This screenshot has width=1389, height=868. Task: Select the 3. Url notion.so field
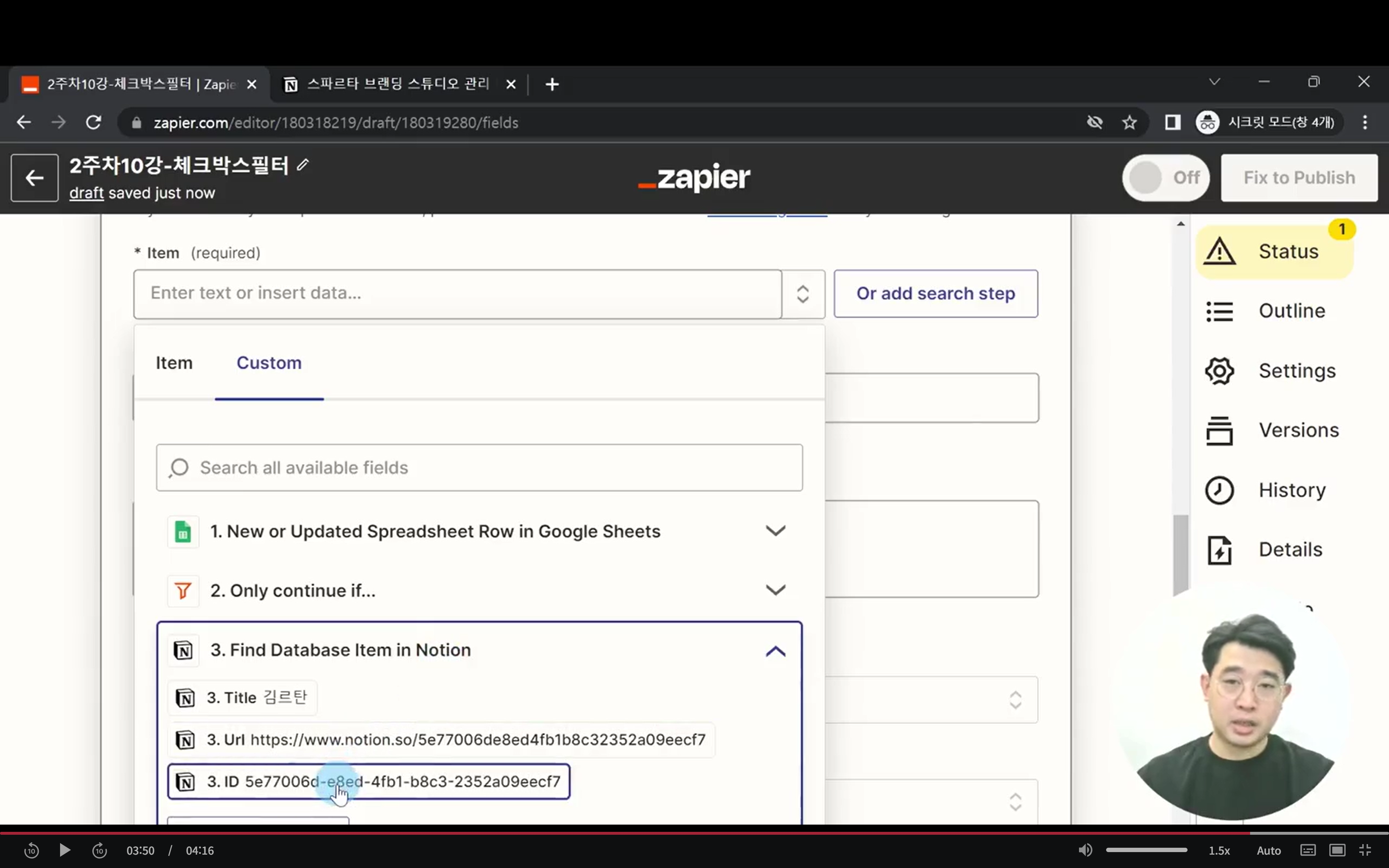441,740
